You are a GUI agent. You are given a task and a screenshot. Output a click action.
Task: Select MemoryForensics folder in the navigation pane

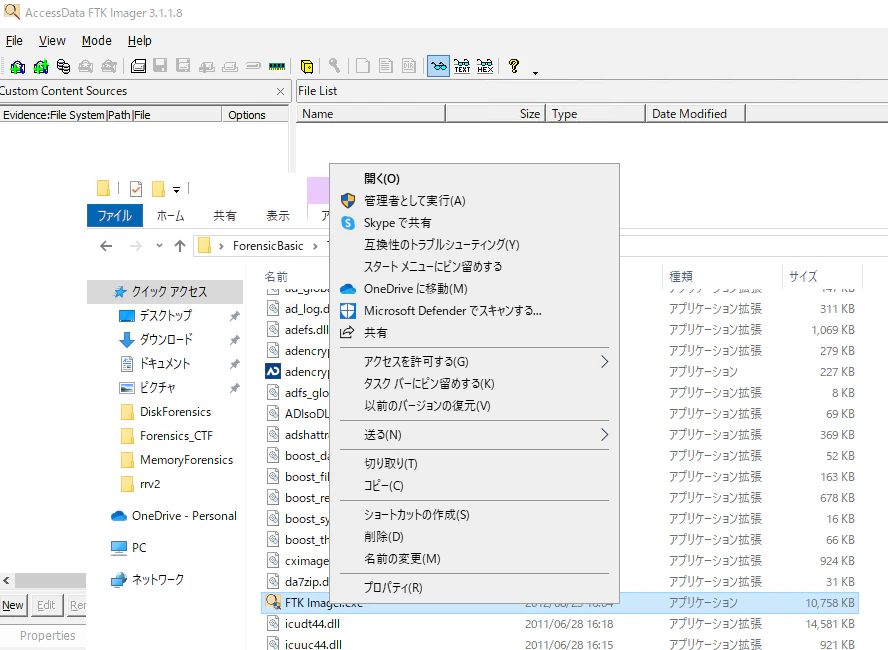click(x=186, y=460)
